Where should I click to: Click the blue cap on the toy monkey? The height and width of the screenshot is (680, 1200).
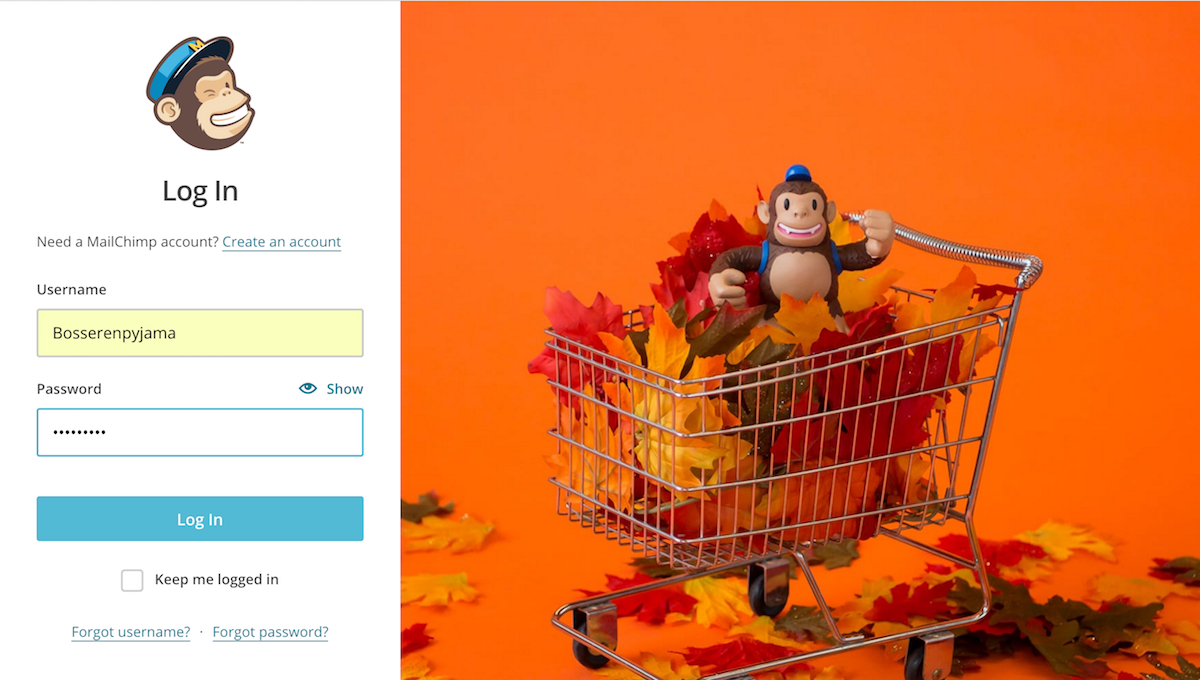797,173
